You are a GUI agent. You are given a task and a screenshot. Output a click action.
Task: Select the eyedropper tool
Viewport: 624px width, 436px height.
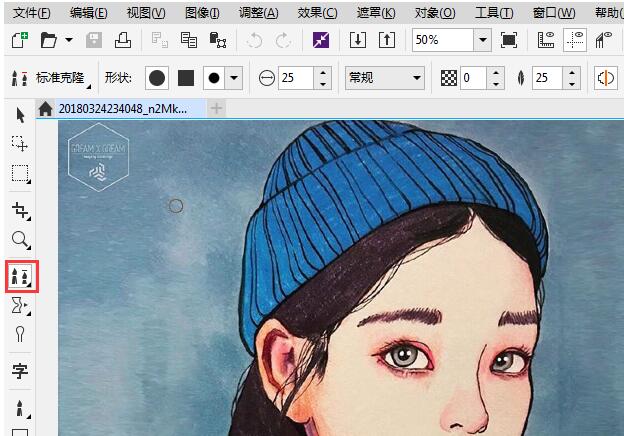[20, 334]
